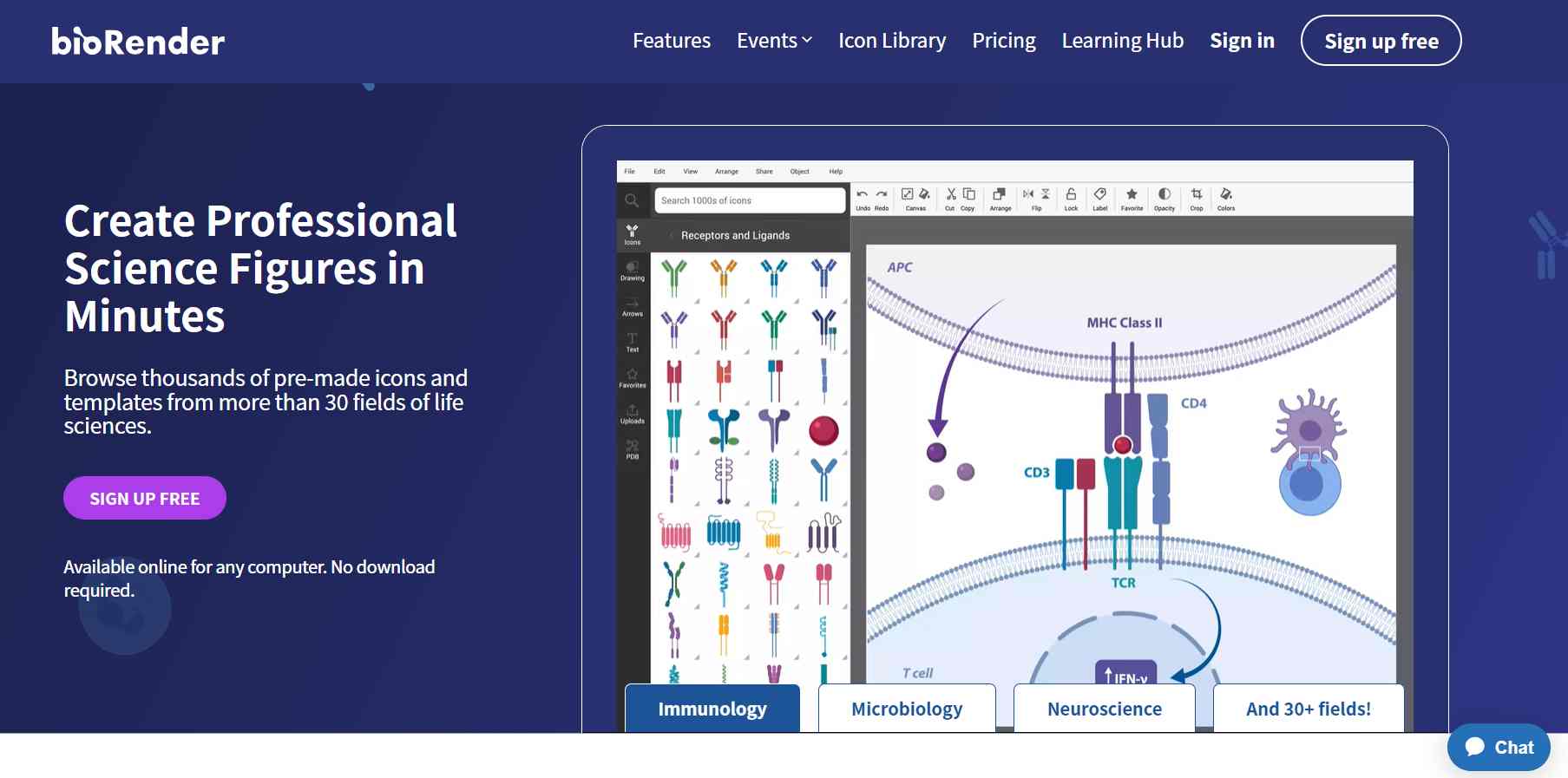1568x778 pixels.
Task: Open the Colors paint bucket tool
Action: pos(1226,199)
